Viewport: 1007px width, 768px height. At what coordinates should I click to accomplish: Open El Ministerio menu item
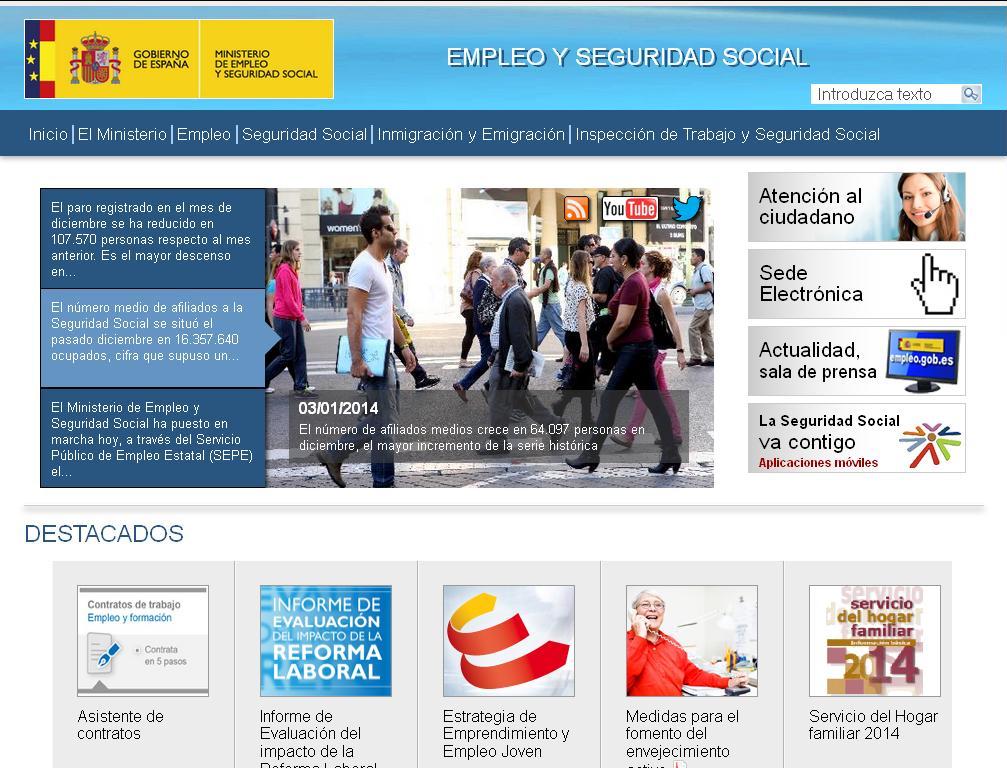(122, 134)
